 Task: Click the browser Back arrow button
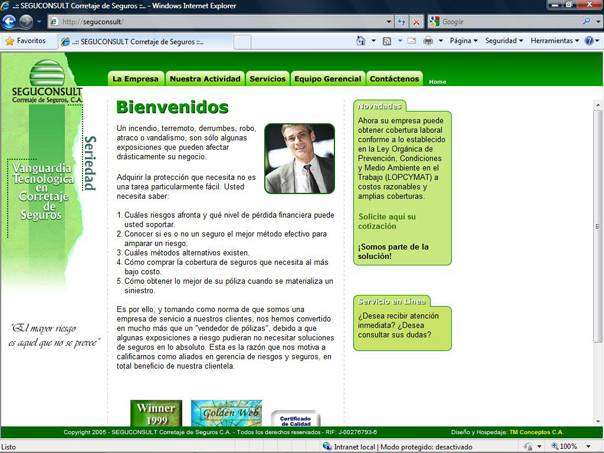pyautogui.click(x=10, y=21)
